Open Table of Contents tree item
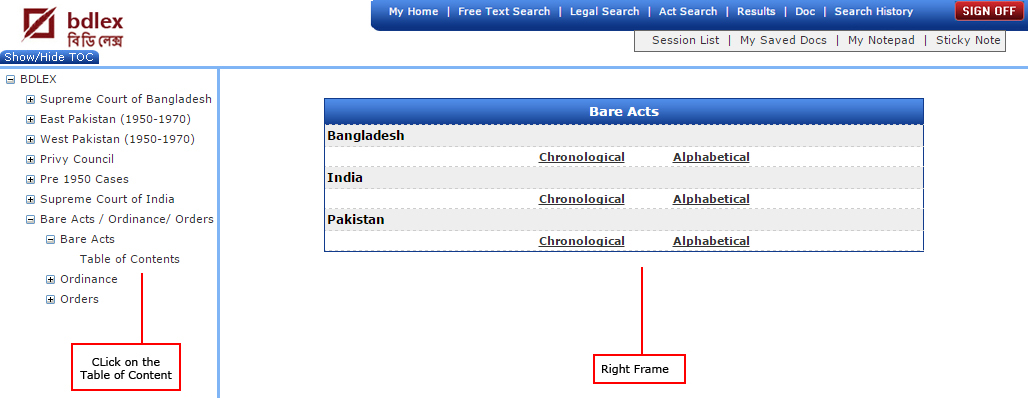 coord(130,259)
